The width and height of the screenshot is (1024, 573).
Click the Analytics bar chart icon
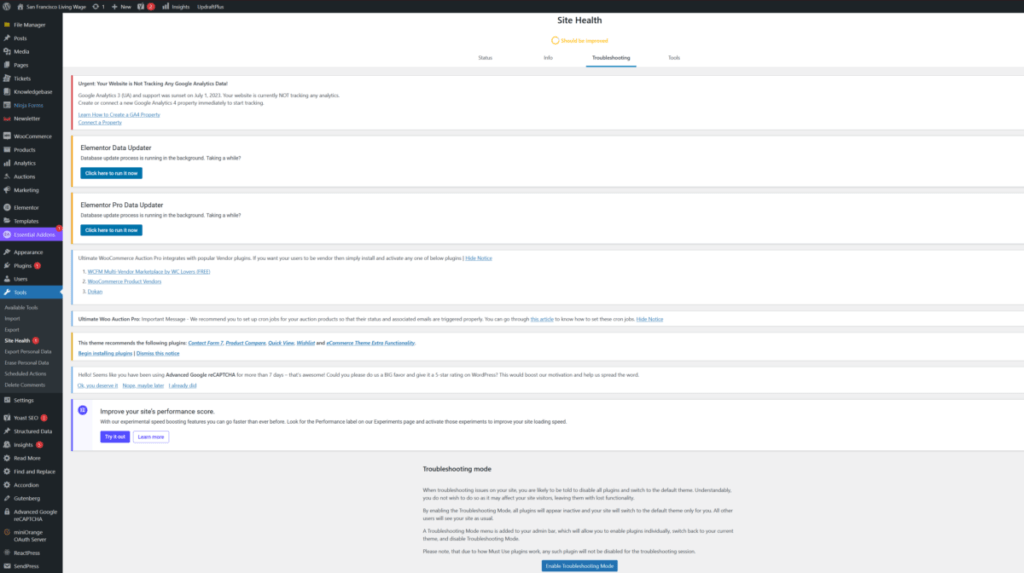click(7, 163)
